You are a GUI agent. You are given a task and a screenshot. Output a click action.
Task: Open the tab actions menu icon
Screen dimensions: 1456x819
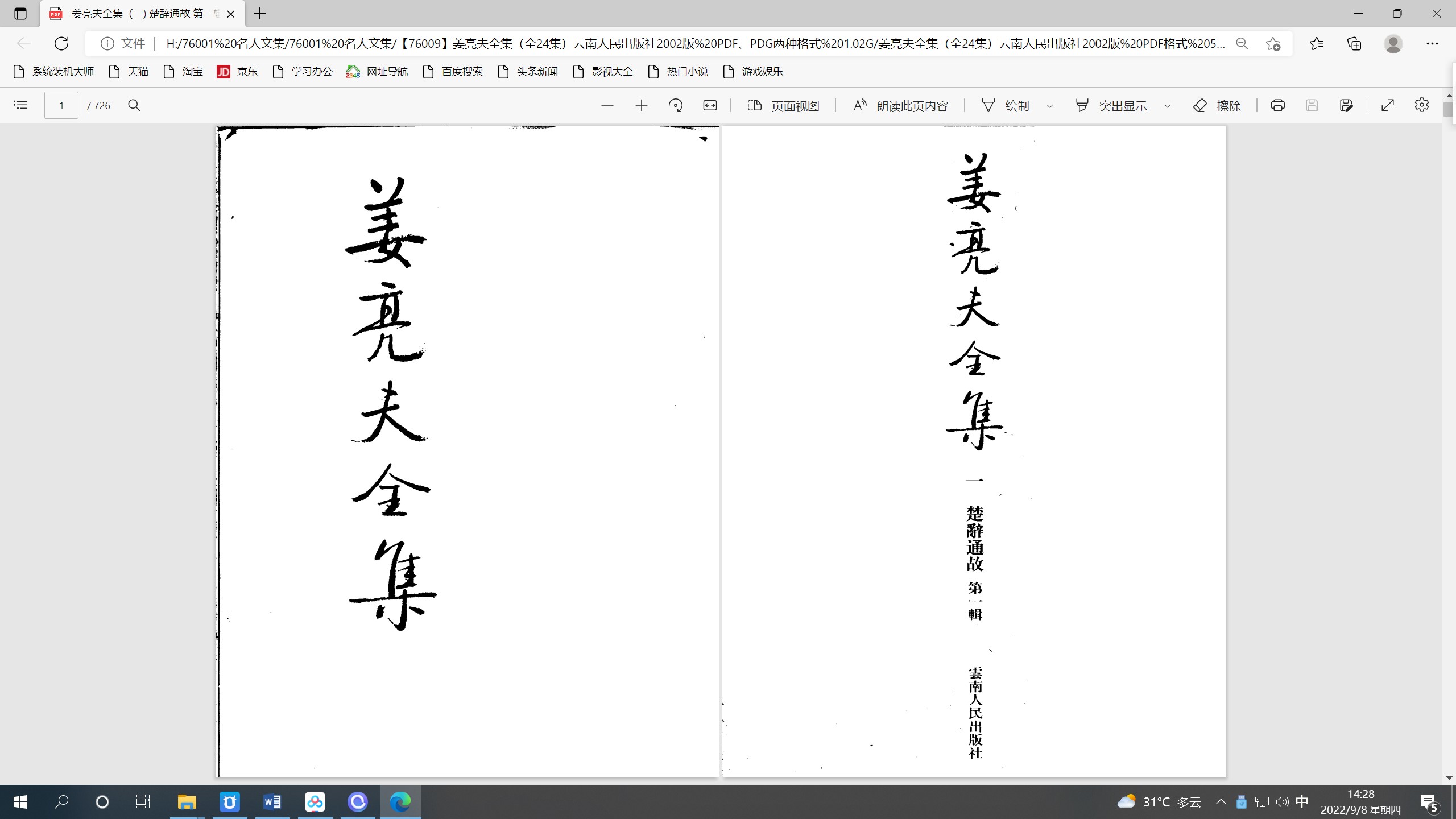(x=20, y=14)
